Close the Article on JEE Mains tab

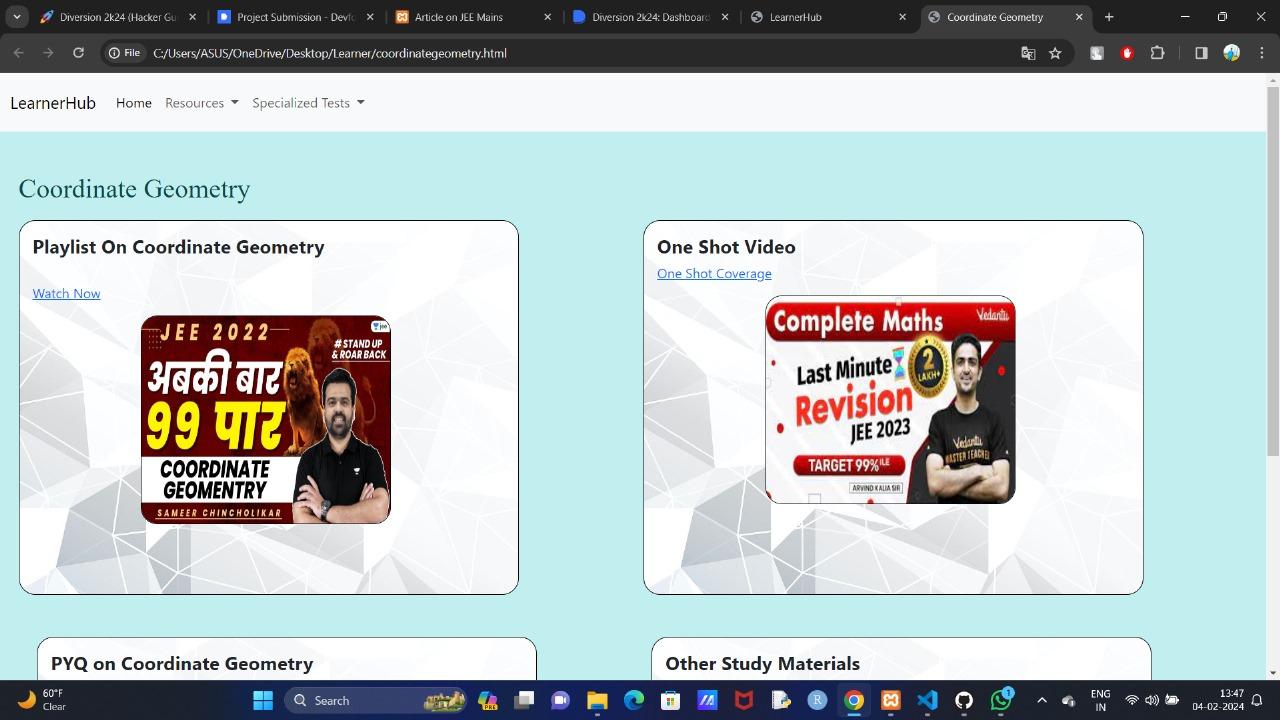547,17
